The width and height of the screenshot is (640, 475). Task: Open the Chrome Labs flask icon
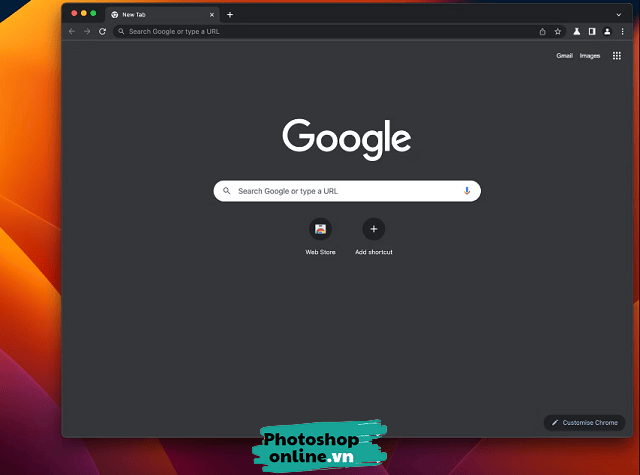click(577, 31)
